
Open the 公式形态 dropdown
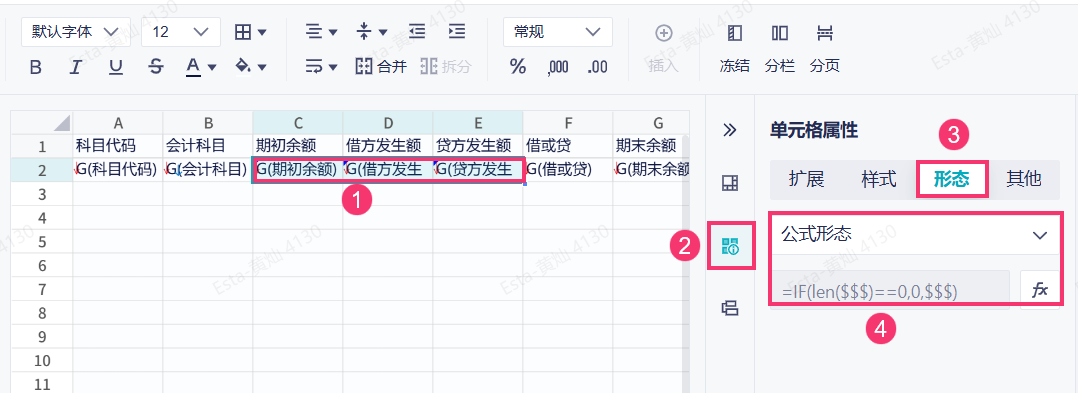[x=915, y=234]
